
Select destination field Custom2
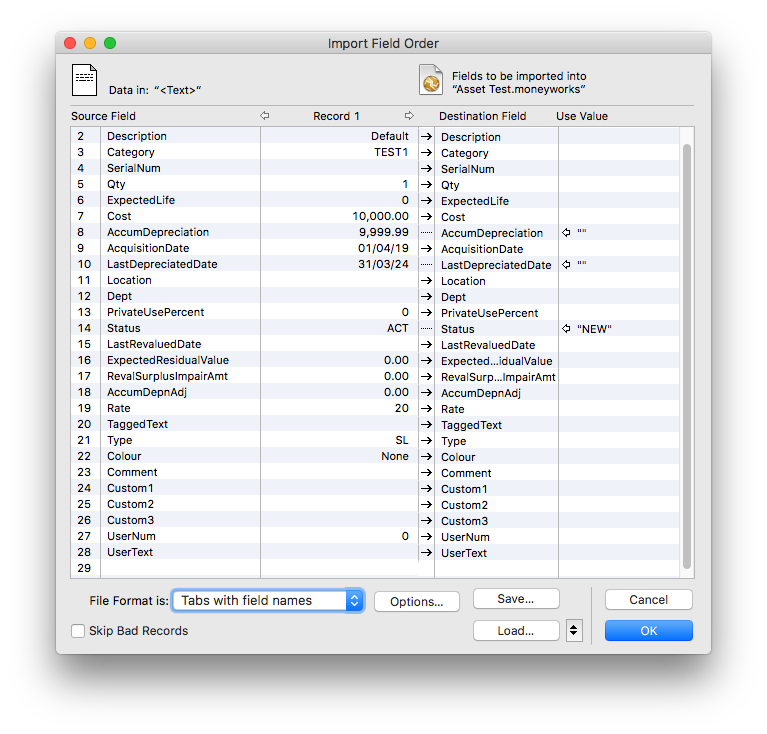(x=464, y=505)
